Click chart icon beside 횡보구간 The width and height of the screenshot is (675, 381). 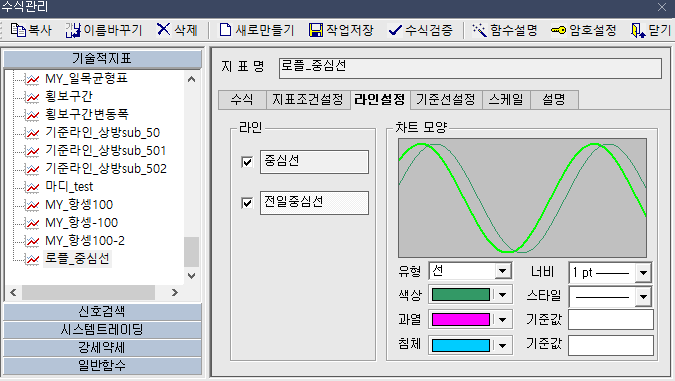(x=32, y=97)
